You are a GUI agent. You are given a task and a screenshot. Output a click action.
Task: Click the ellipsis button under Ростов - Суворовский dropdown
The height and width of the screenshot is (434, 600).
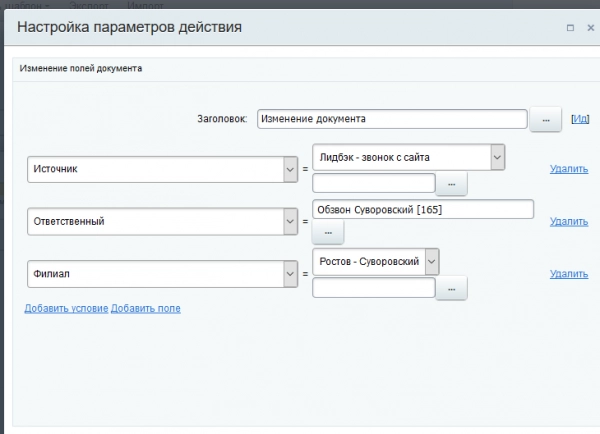pyautogui.click(x=452, y=288)
